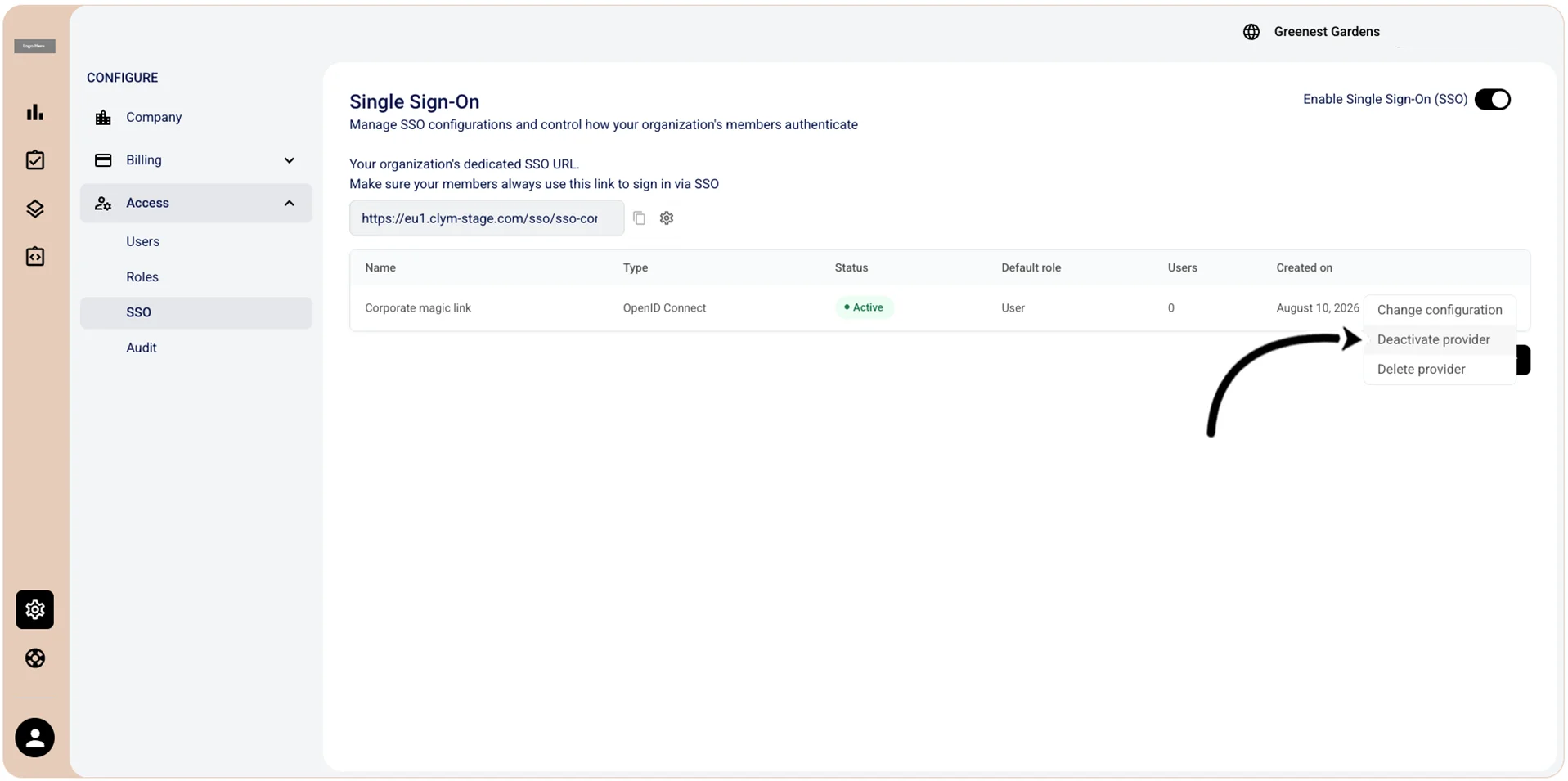
Task: Click the SSO URL input field
Action: point(487,218)
